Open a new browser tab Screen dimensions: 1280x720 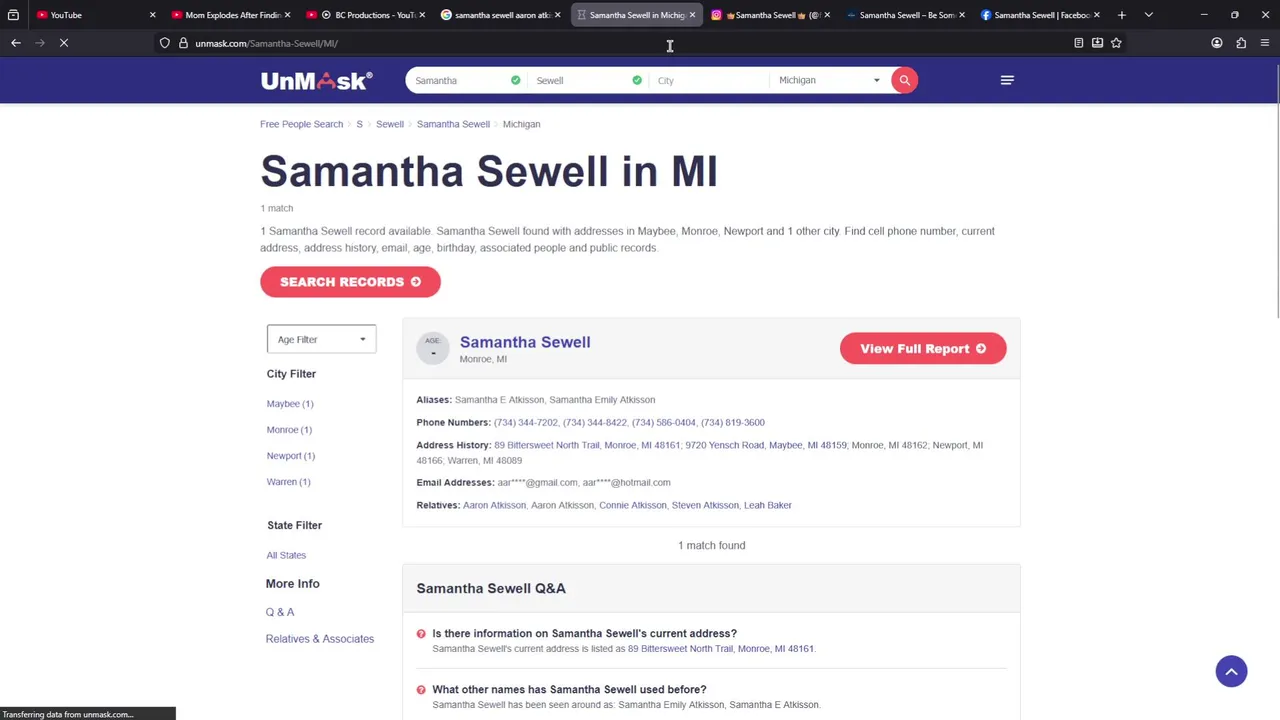pyautogui.click(x=1122, y=15)
